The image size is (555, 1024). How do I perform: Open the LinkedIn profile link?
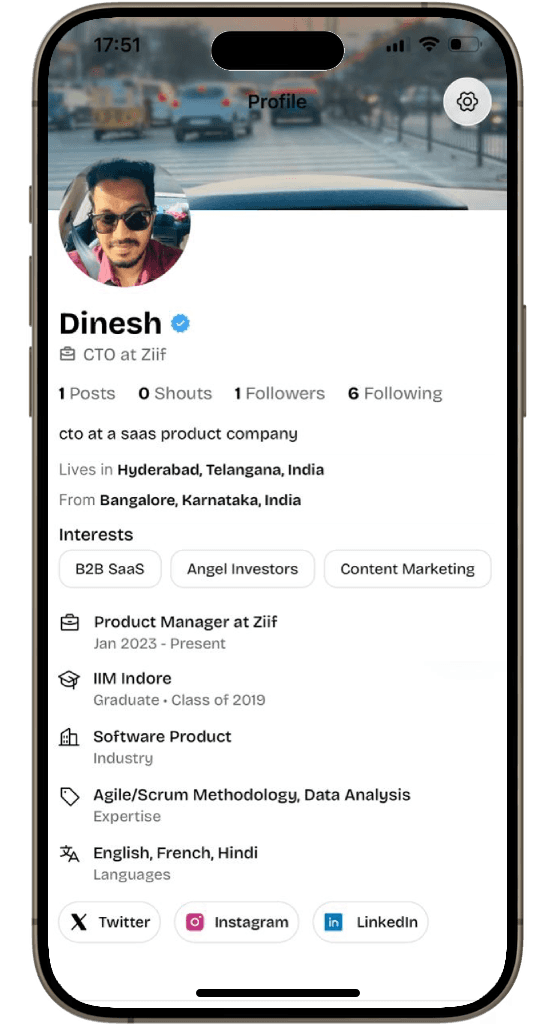point(370,922)
